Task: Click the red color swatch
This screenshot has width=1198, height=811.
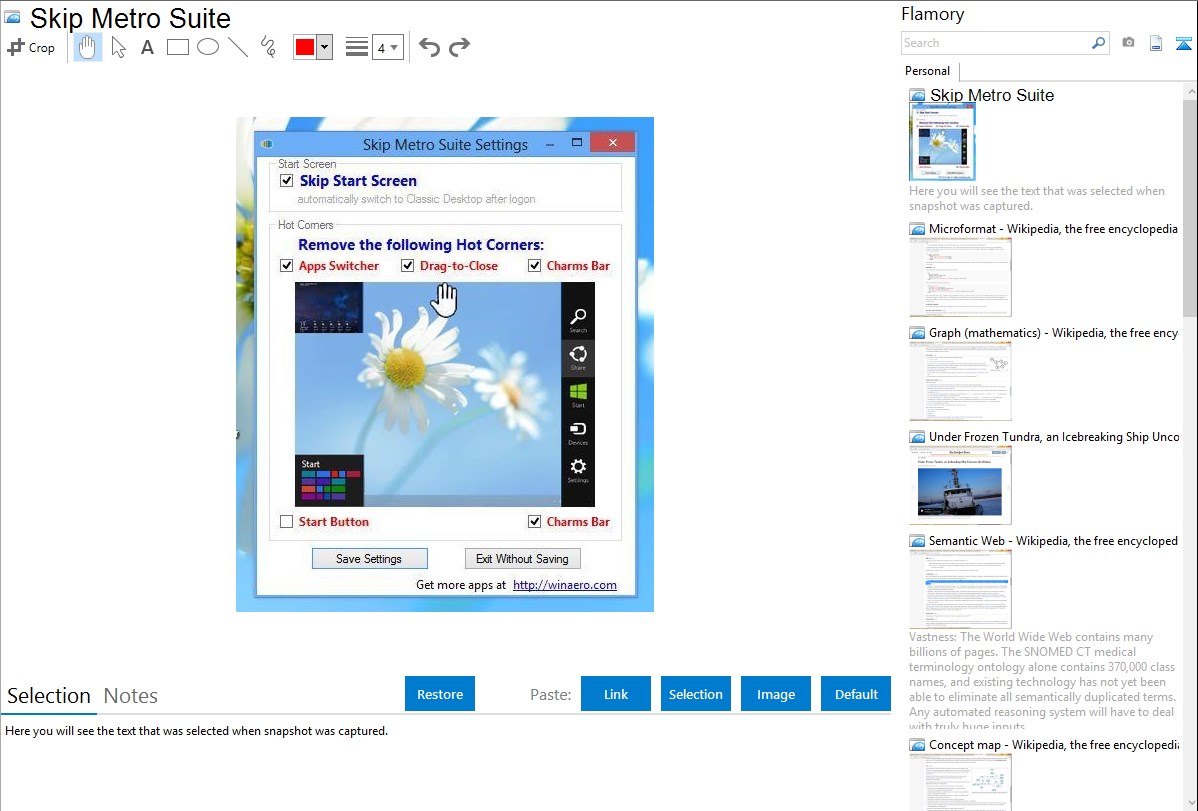Action: (x=305, y=47)
